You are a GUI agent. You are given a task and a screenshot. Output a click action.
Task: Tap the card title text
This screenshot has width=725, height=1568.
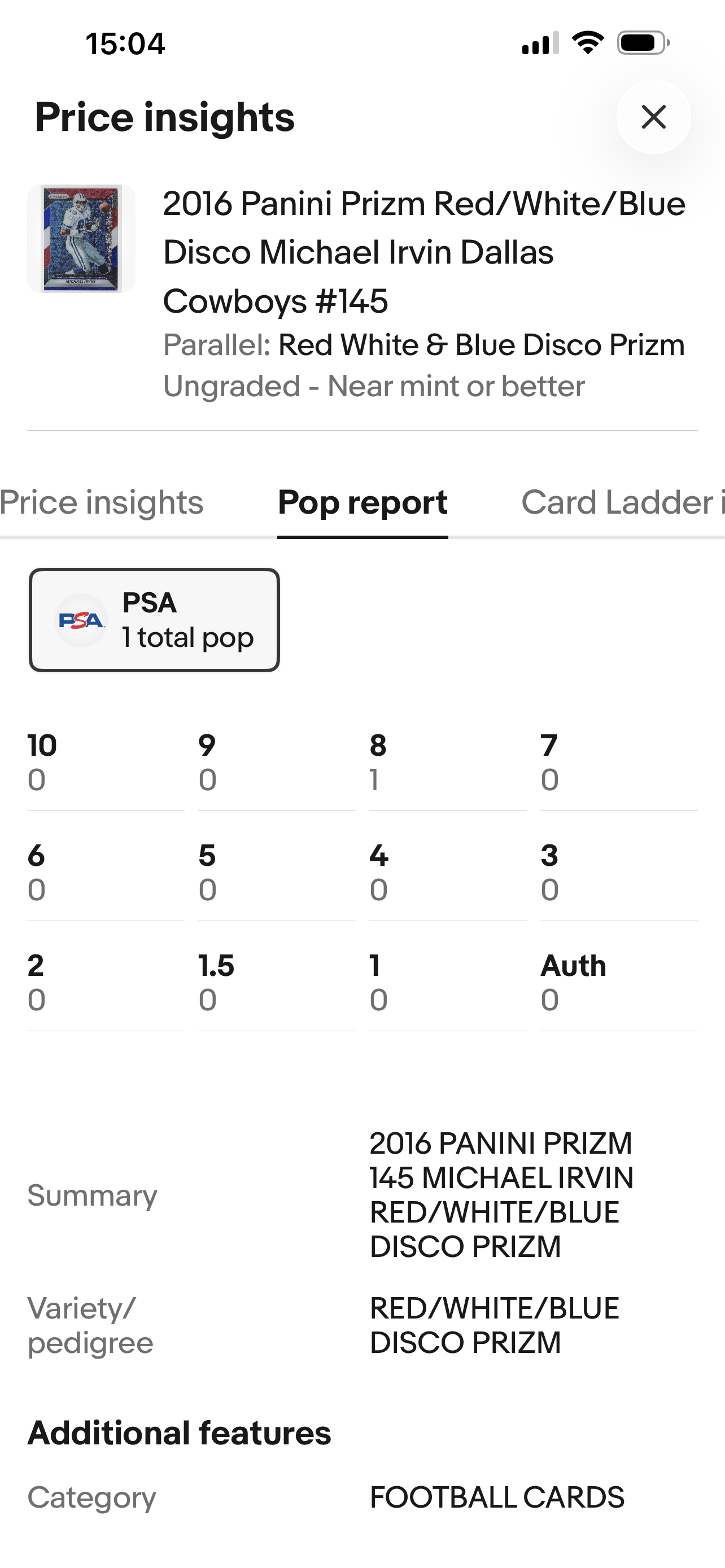(x=424, y=252)
